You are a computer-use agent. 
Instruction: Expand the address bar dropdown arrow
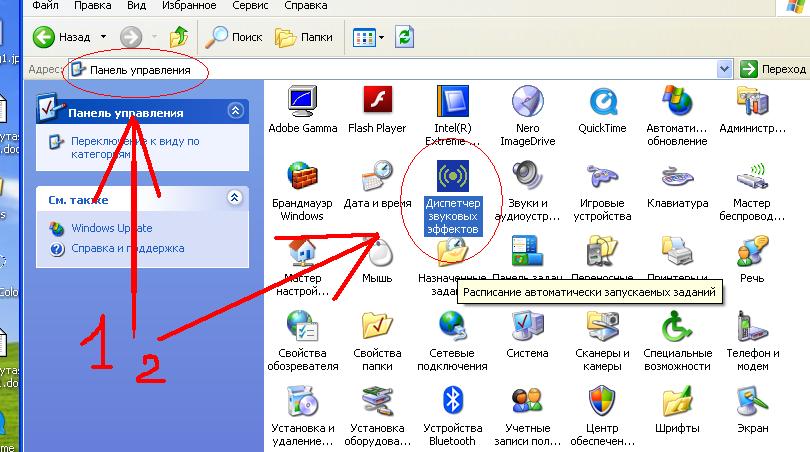(x=725, y=69)
